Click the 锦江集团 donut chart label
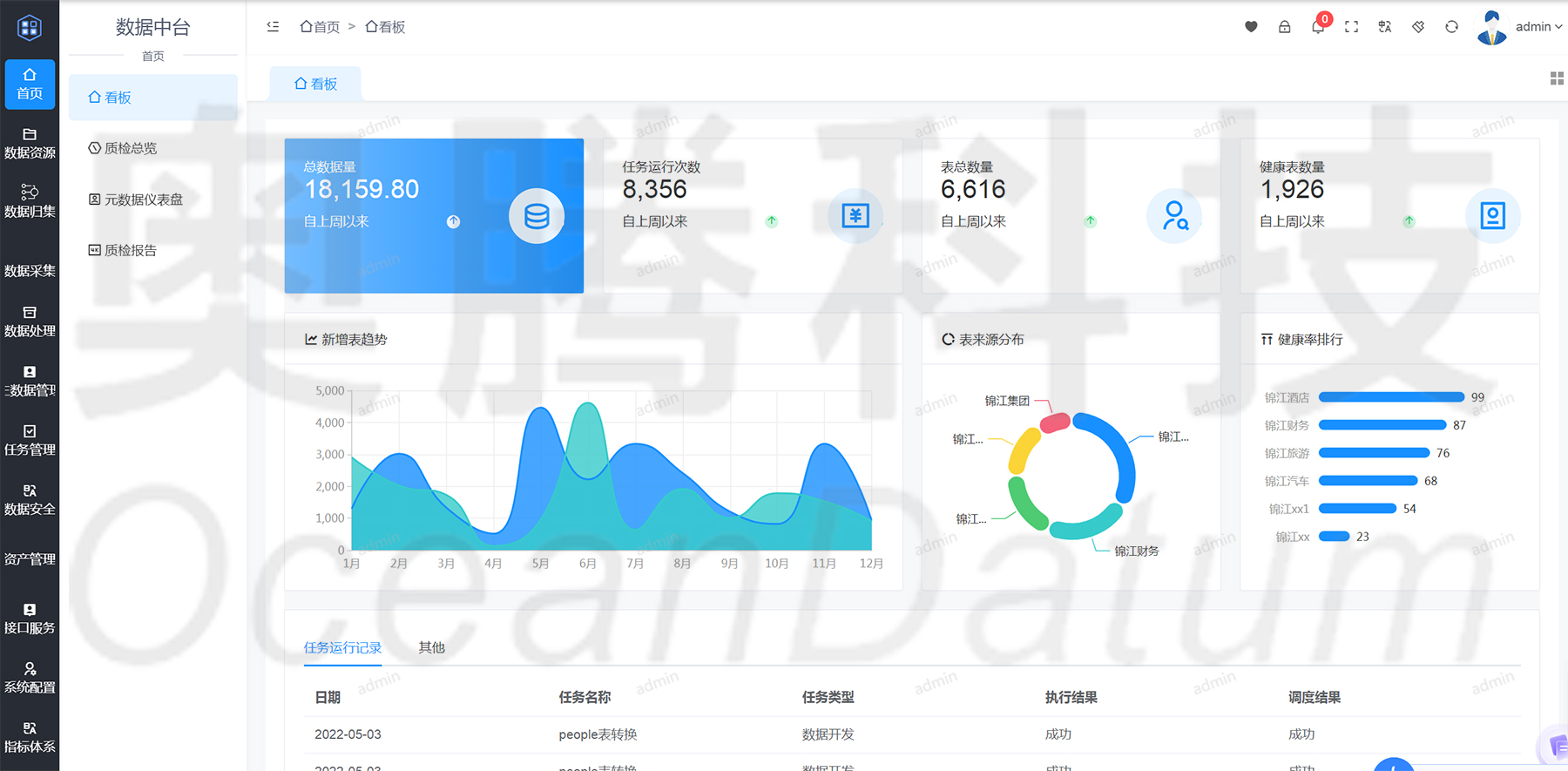1568x771 pixels. click(1007, 401)
